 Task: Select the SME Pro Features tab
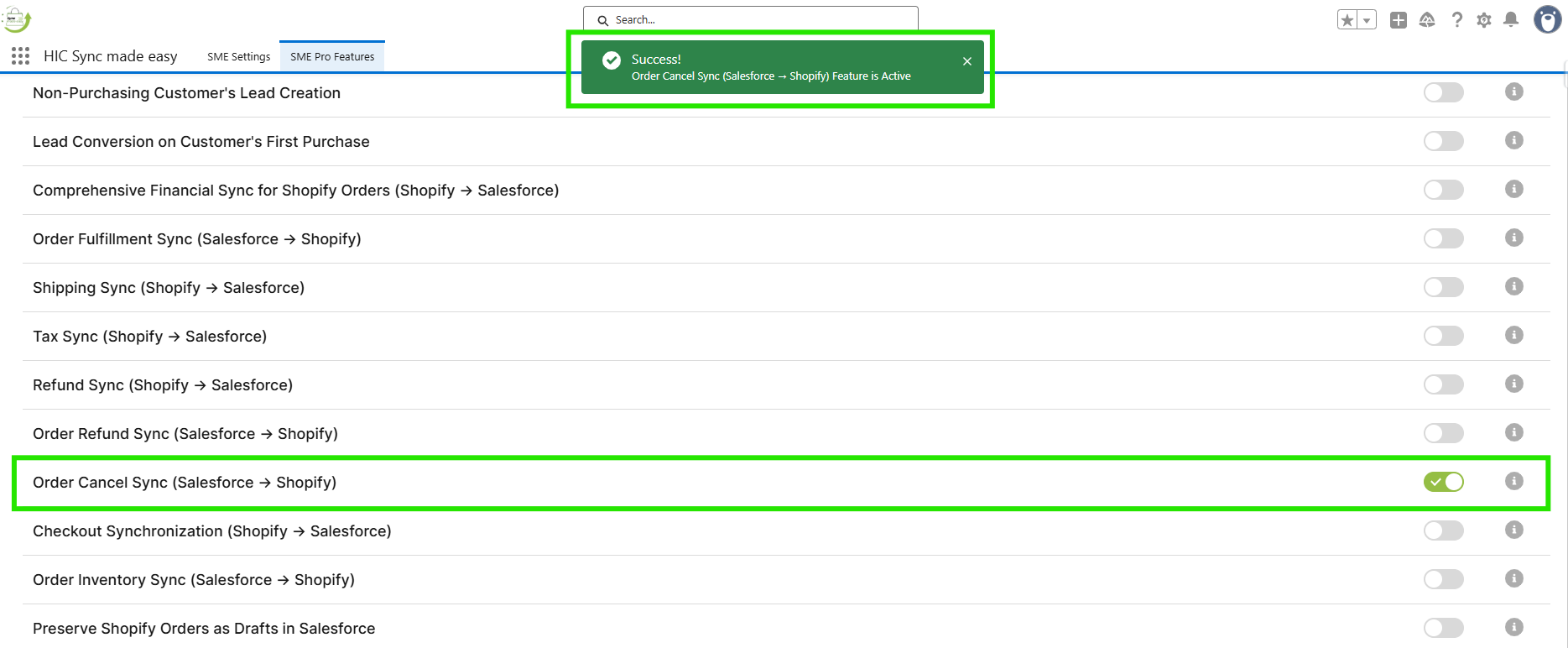332,57
